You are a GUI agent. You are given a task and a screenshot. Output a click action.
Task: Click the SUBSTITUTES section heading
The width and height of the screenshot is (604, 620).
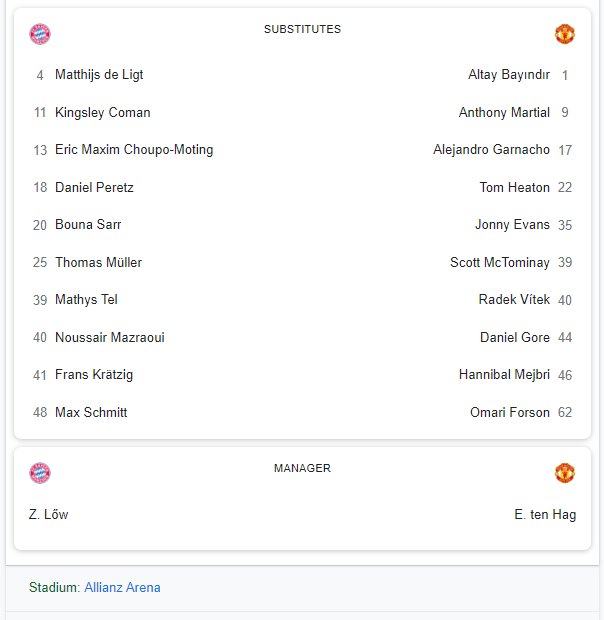click(302, 30)
